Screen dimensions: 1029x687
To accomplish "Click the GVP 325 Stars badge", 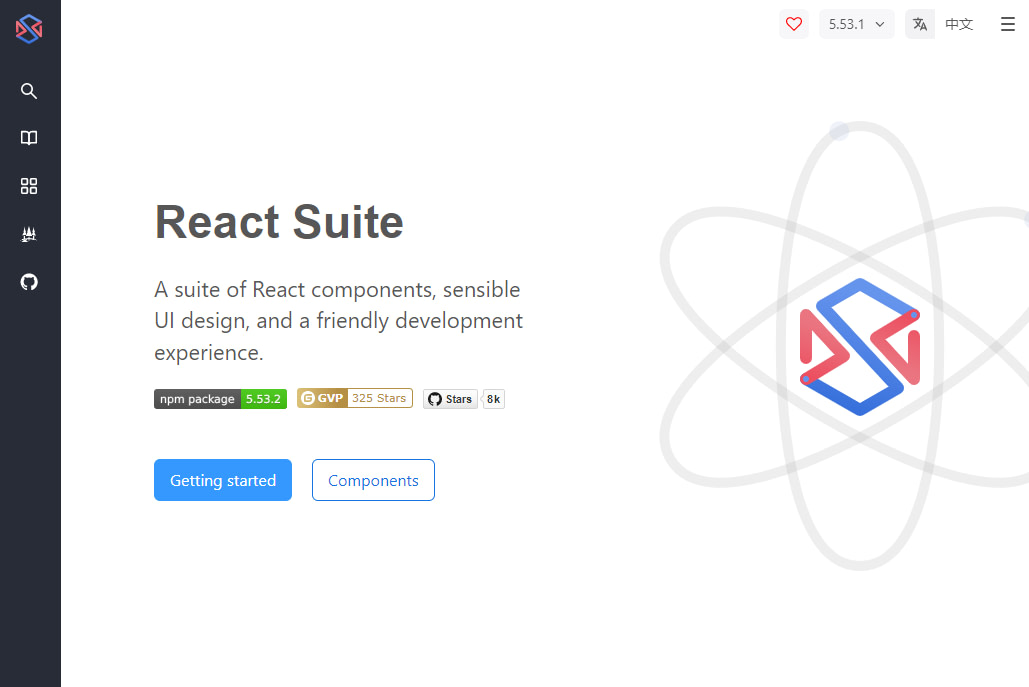I will (x=354, y=398).
